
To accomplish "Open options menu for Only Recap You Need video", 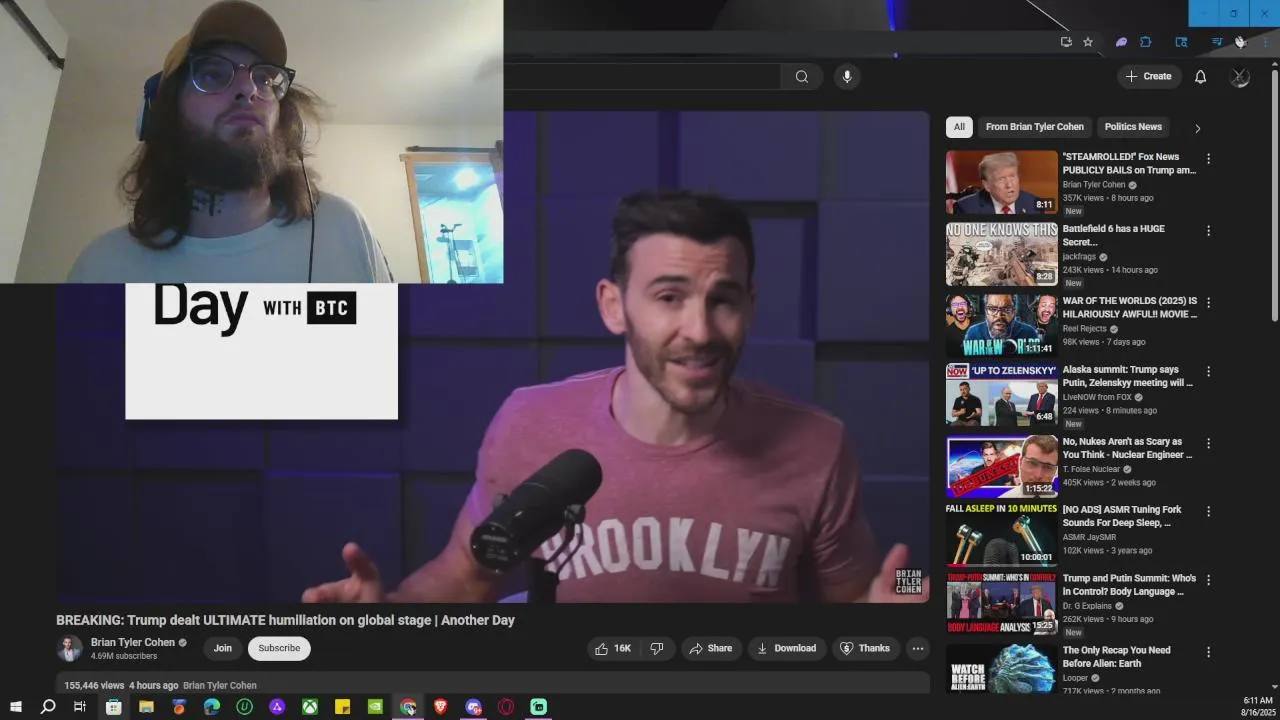I will 1208,652.
